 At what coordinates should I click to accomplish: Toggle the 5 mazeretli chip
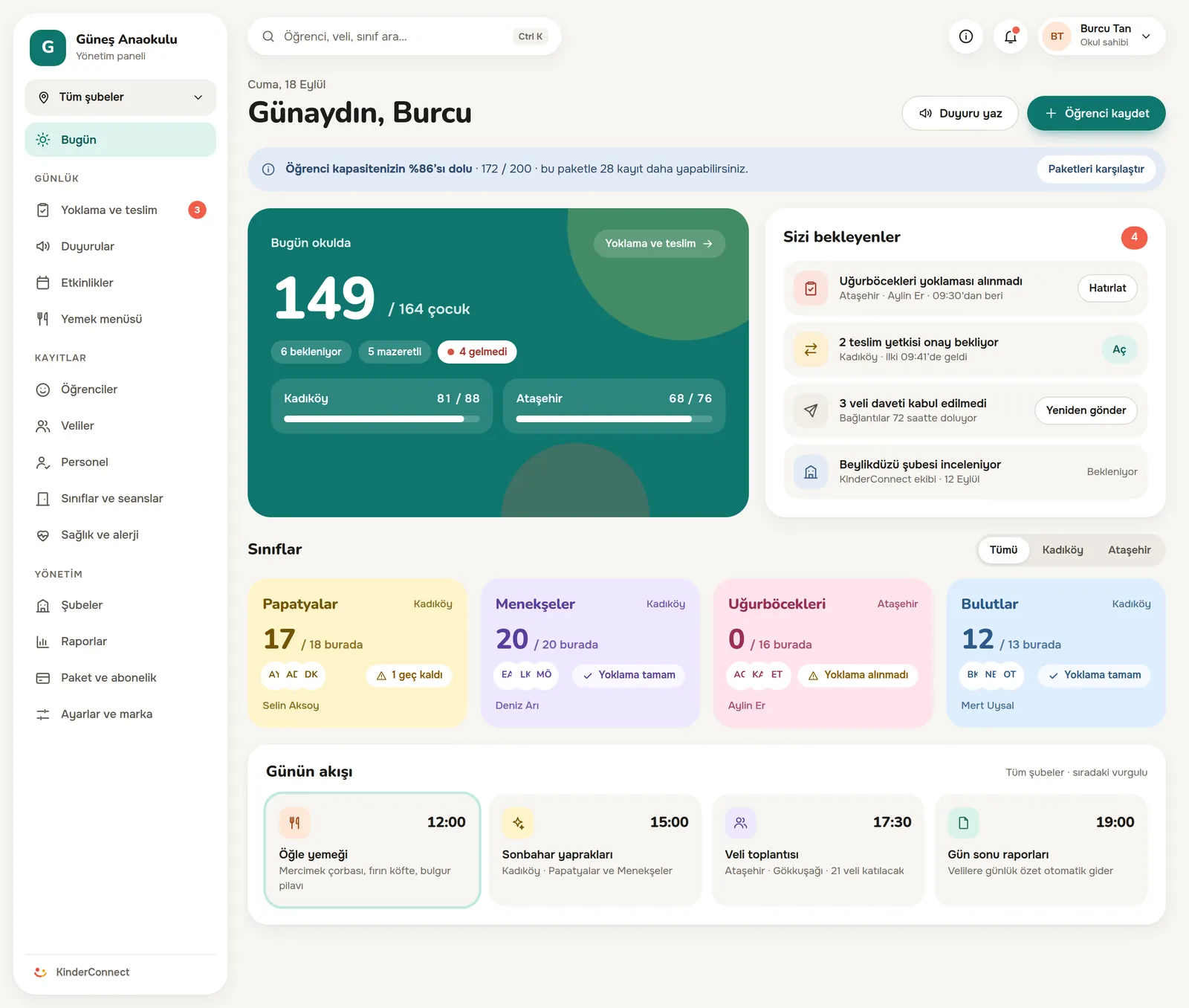tap(395, 352)
